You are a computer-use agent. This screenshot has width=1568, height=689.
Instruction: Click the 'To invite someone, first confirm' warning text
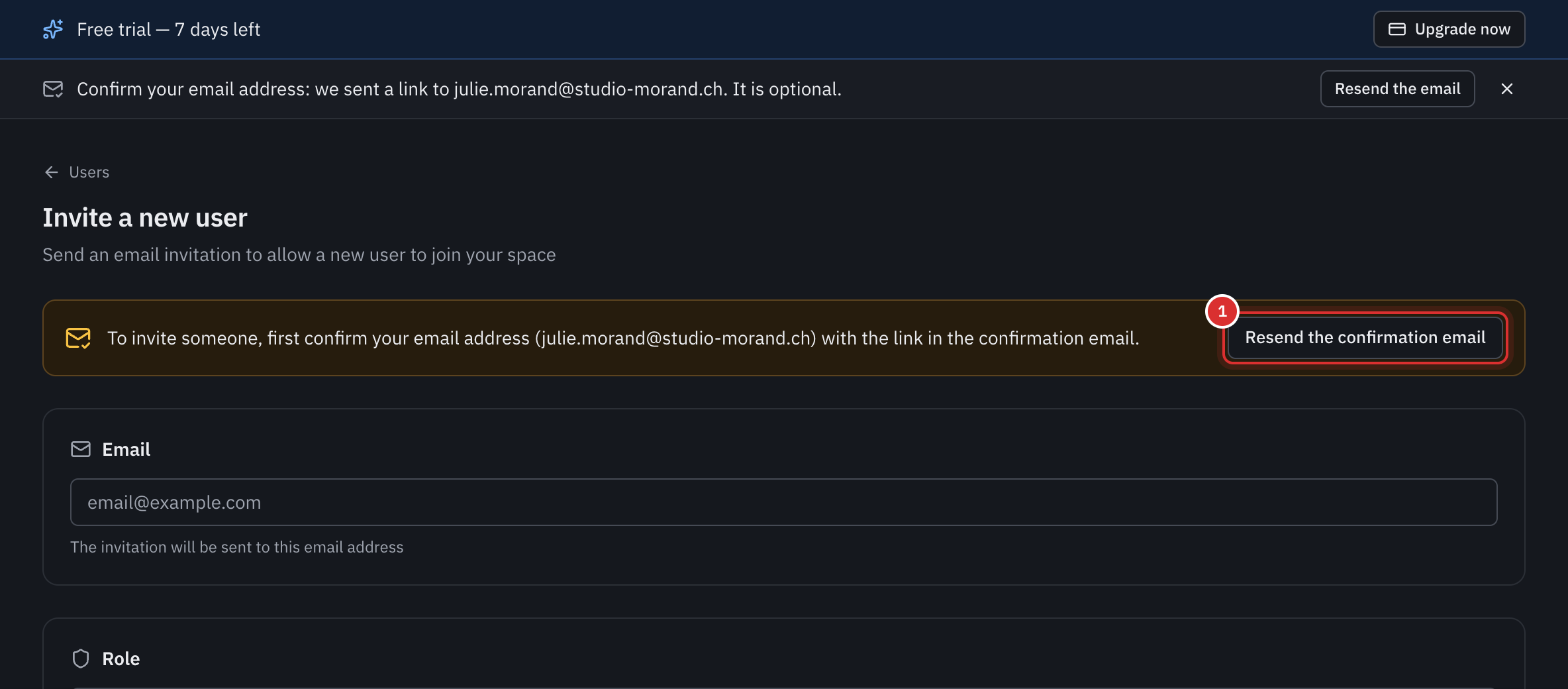pyautogui.click(x=623, y=338)
